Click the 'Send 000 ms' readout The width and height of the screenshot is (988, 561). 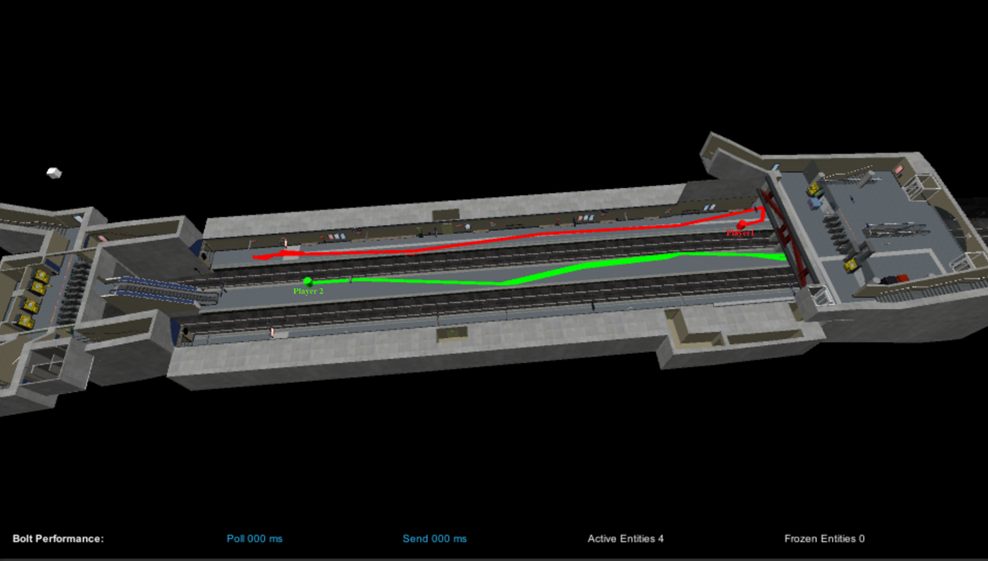[x=434, y=539]
